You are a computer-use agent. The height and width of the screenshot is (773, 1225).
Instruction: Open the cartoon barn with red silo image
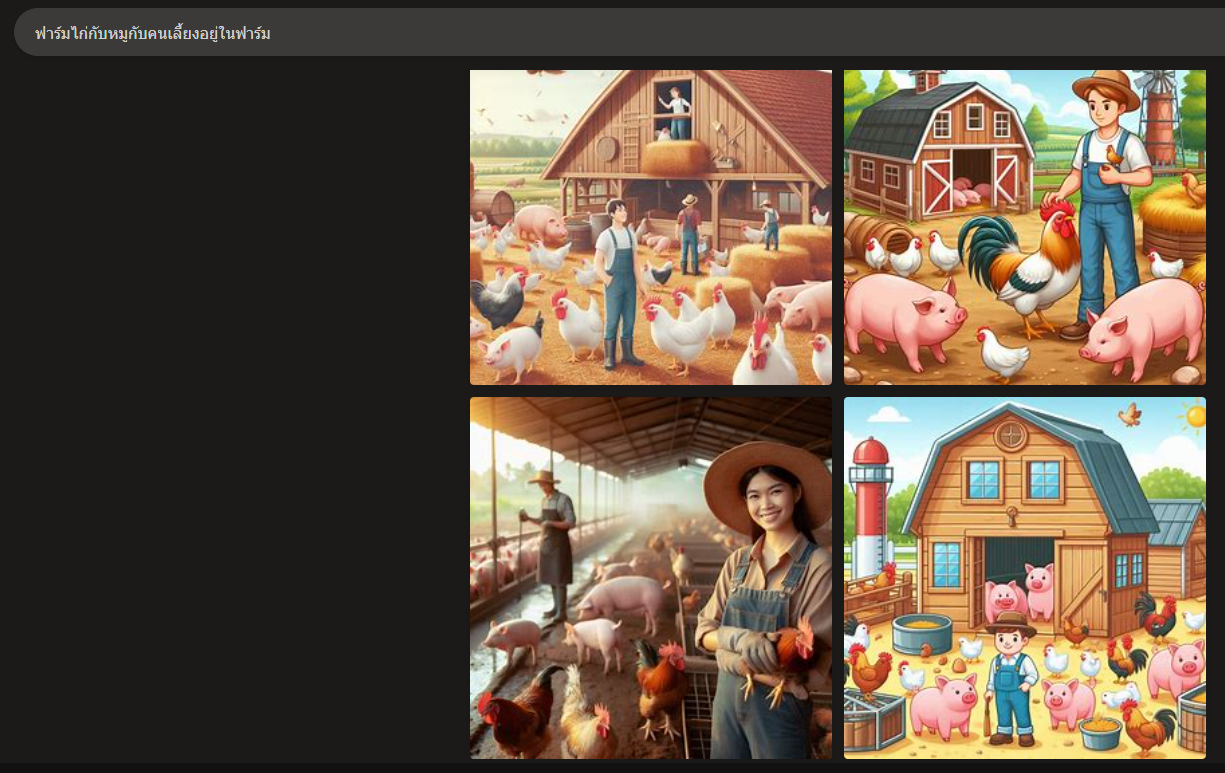(1024, 578)
